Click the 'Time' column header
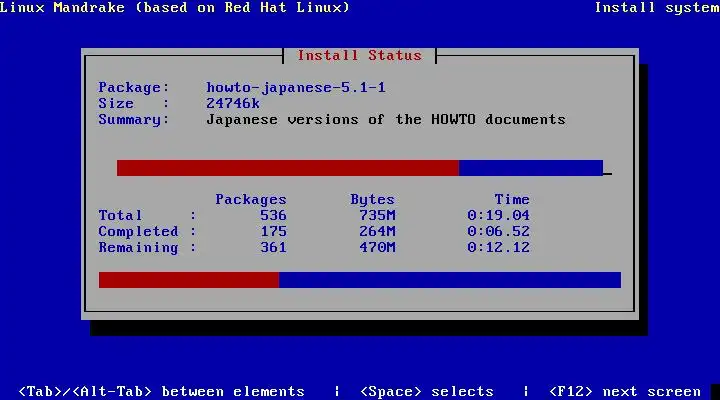The height and width of the screenshot is (400, 720). (512, 199)
